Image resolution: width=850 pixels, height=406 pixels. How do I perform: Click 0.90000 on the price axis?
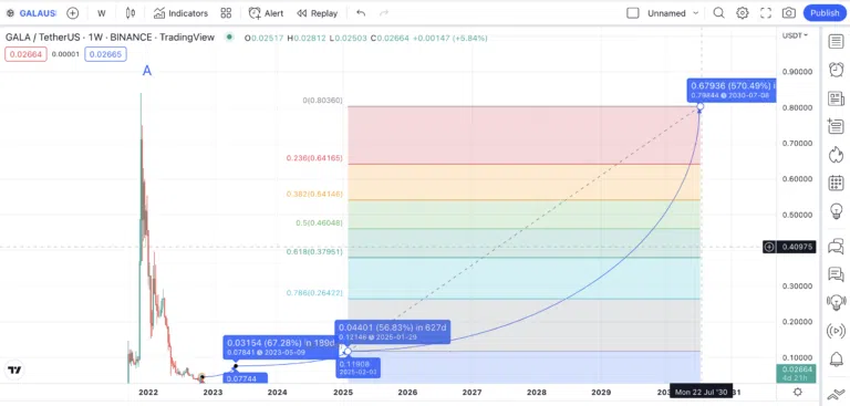click(x=797, y=72)
